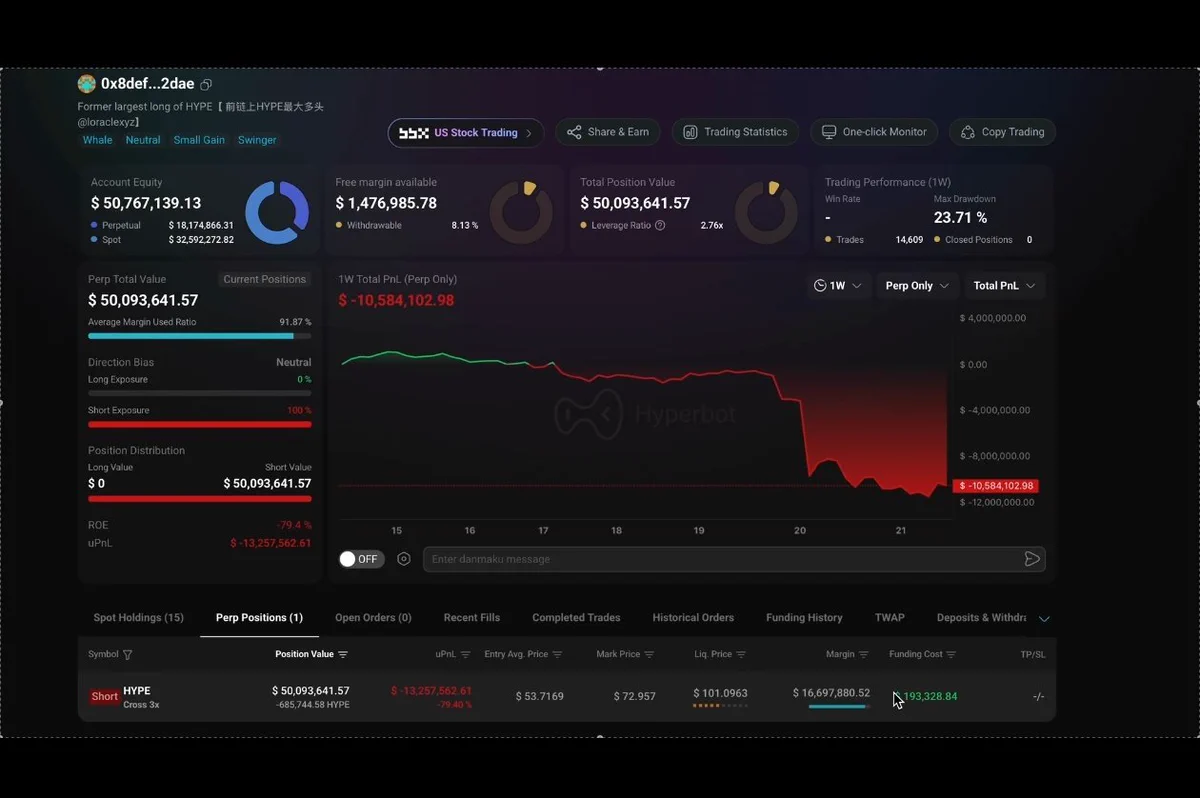The image size is (1200, 798).
Task: Click the Small Gain tag
Action: [199, 140]
